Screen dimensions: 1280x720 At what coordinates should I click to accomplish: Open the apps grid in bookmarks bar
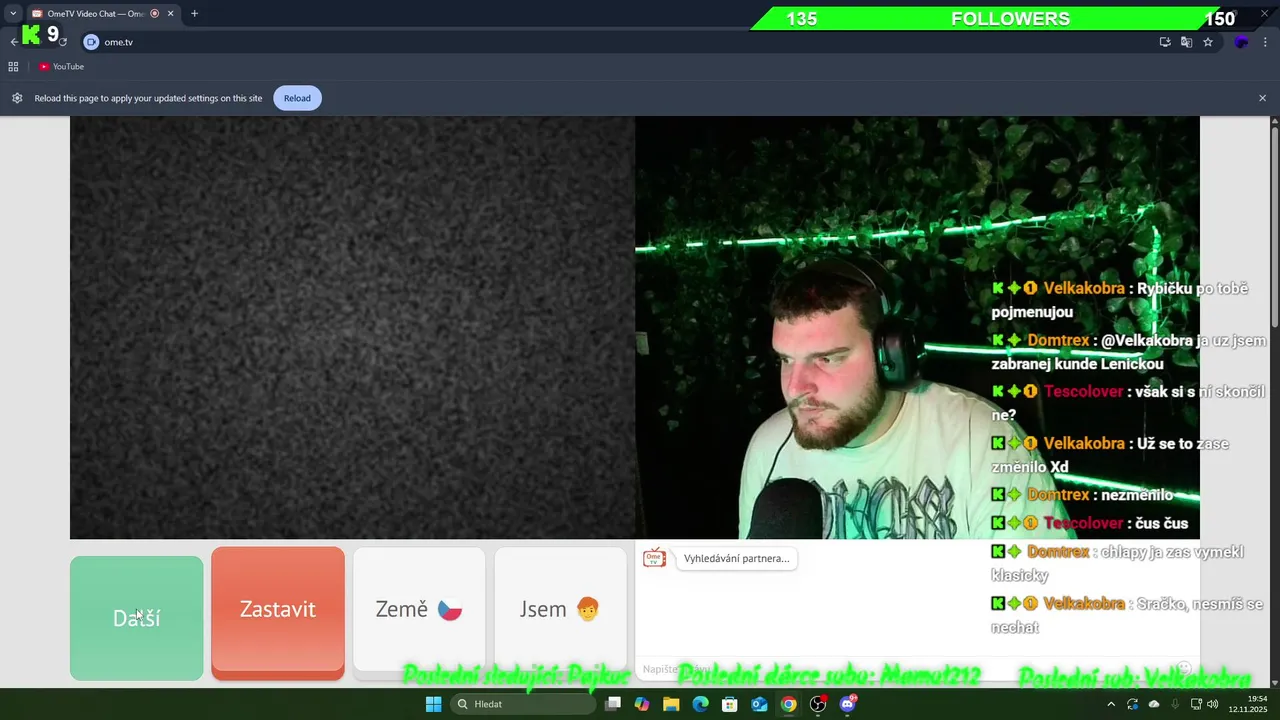tap(13, 67)
